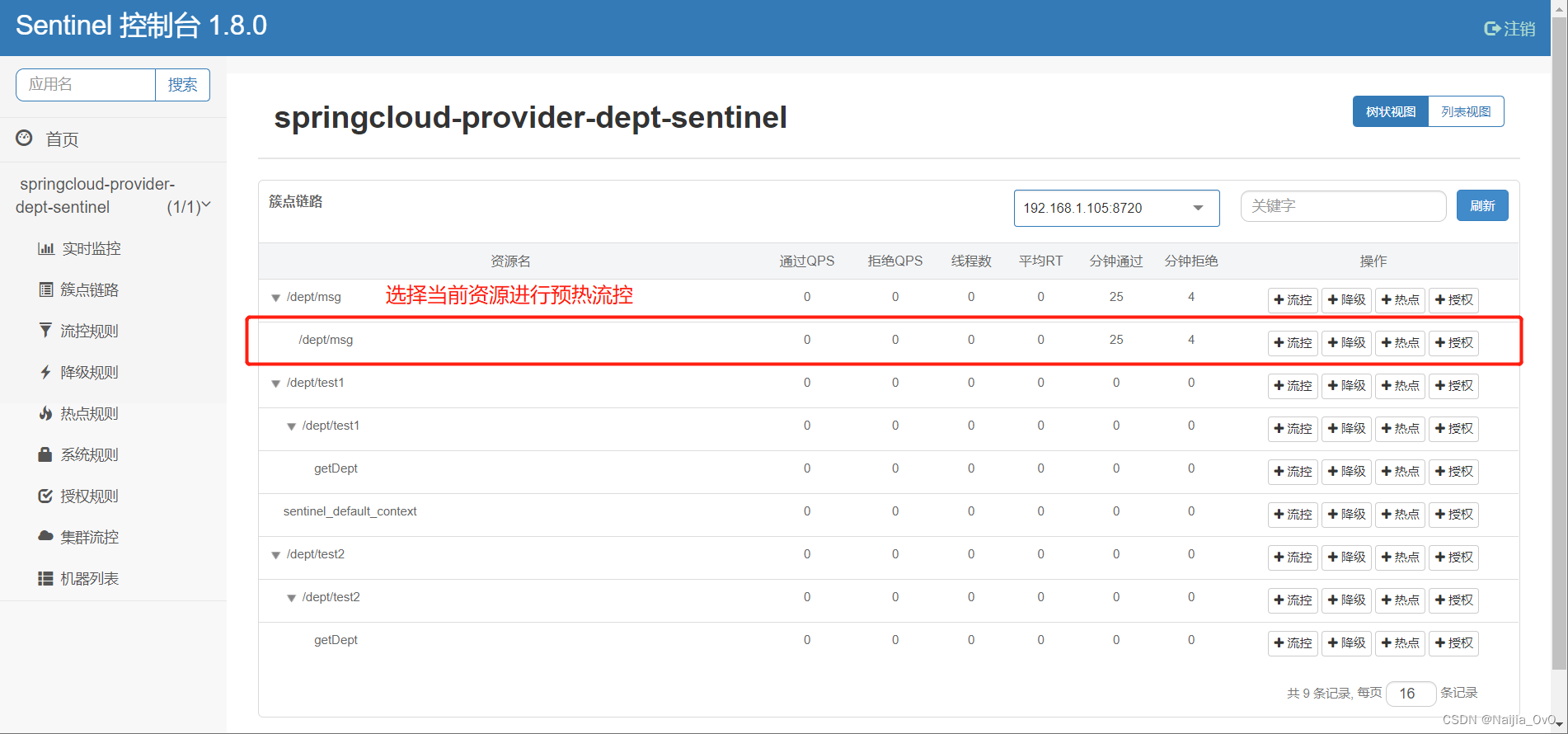Click the 分钟拒绝 column header

[x=1191, y=261]
